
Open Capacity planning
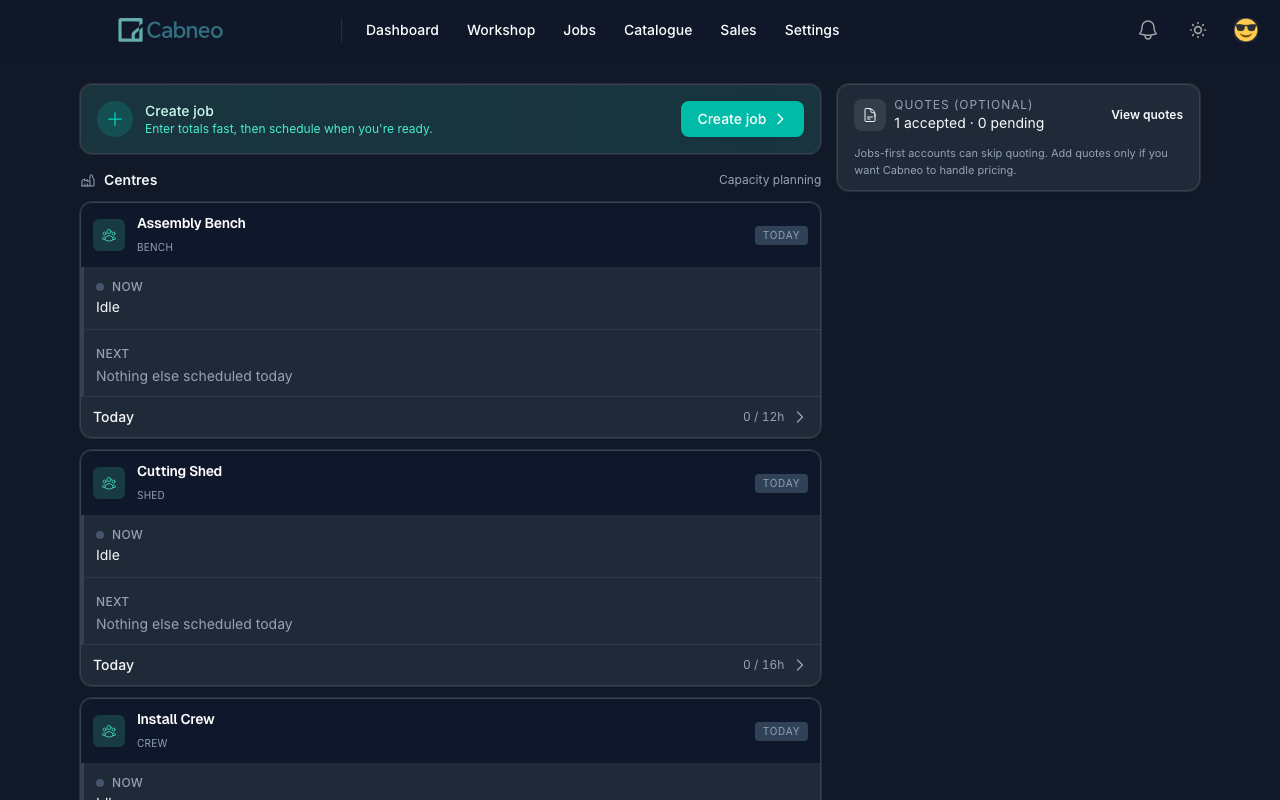tap(770, 180)
